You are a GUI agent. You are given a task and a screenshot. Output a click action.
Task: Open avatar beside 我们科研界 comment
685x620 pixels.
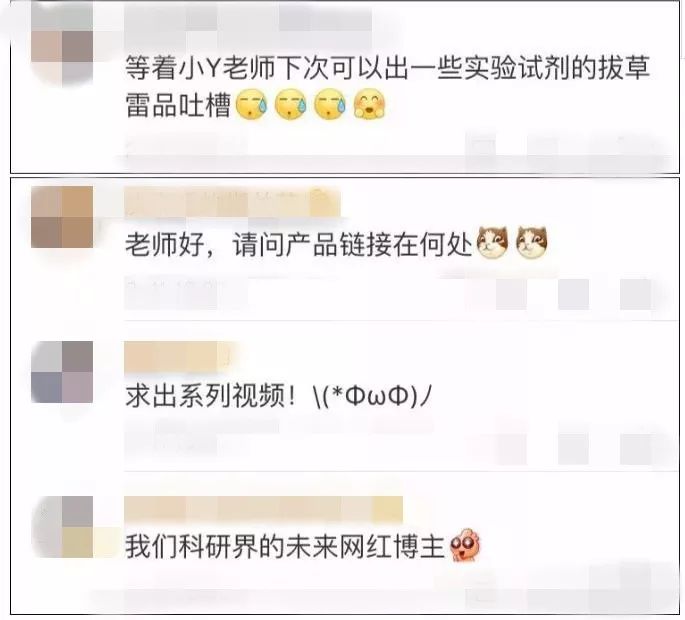tap(62, 527)
